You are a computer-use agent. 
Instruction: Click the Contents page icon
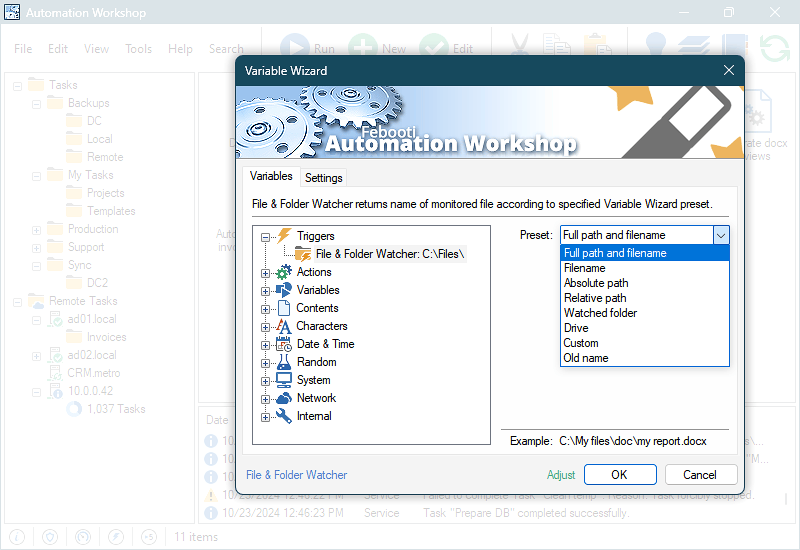click(284, 308)
